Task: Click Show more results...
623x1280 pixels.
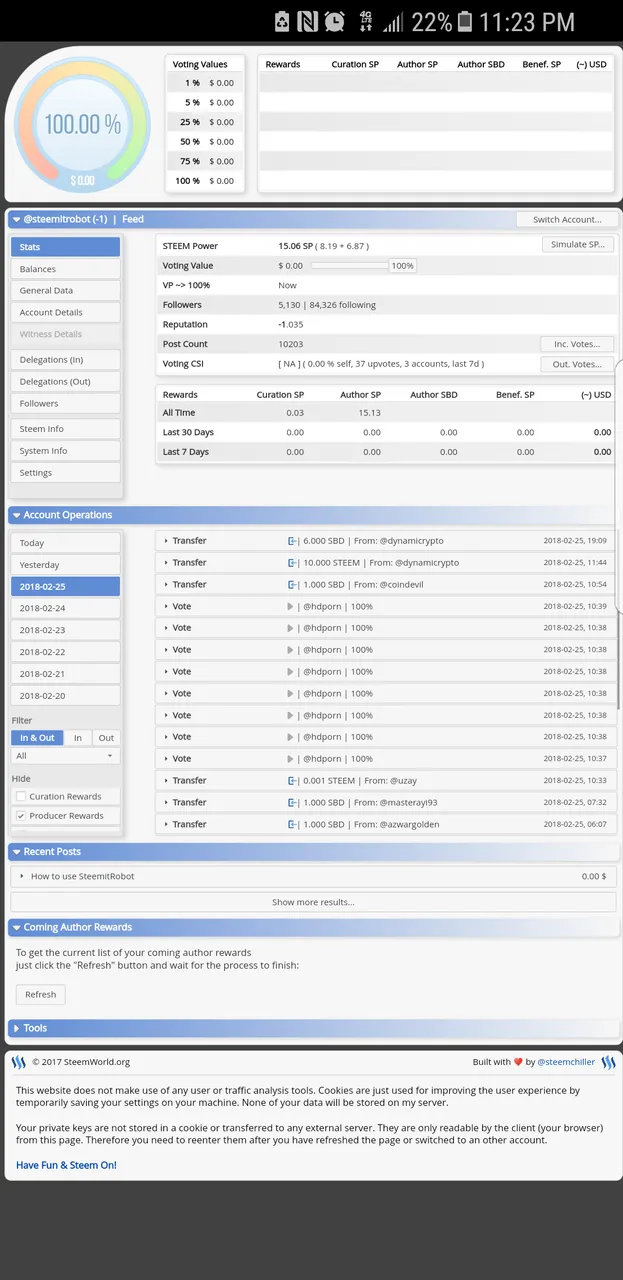Action: [313, 902]
